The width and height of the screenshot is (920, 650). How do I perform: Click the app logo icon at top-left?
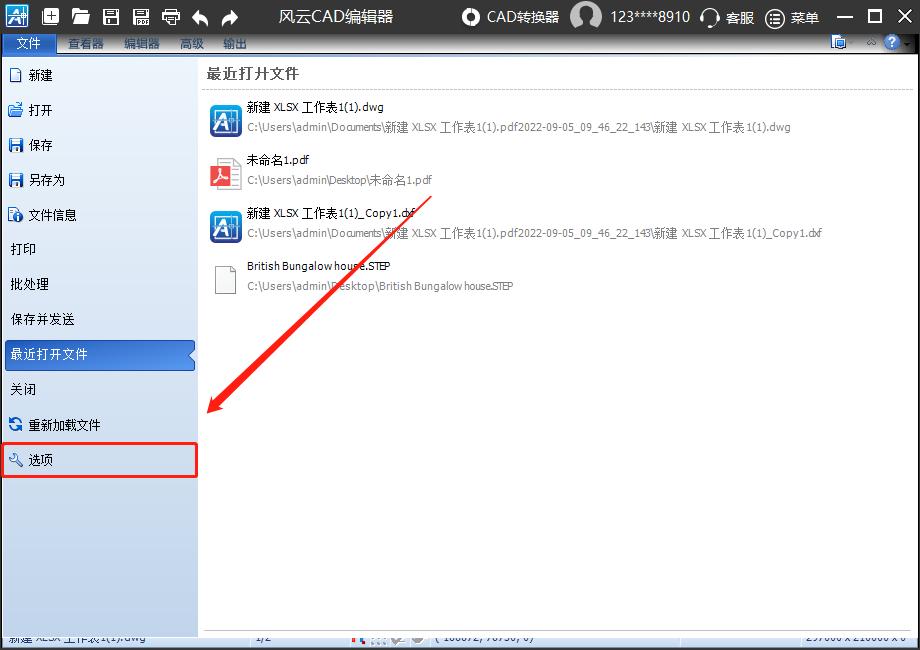tap(17, 16)
